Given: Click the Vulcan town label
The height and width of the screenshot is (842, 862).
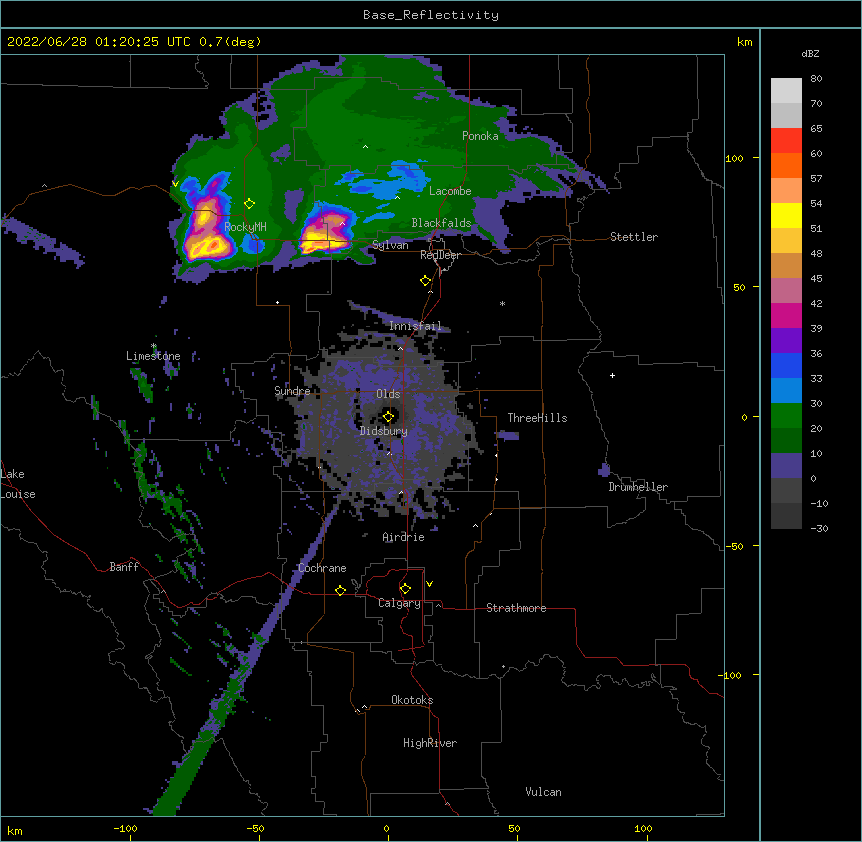Looking at the screenshot, I should click(x=543, y=792).
